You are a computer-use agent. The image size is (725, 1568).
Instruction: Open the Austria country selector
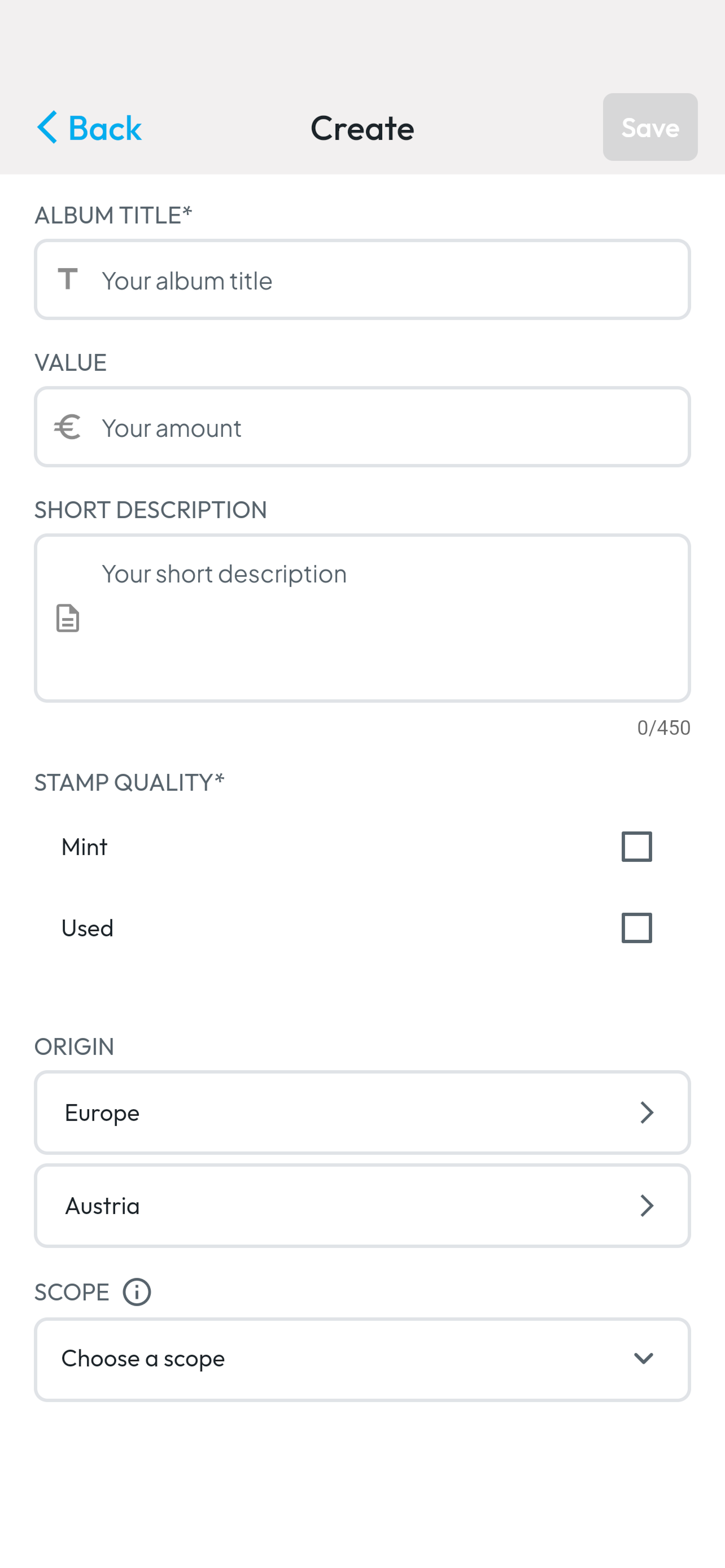pyautogui.click(x=362, y=1206)
